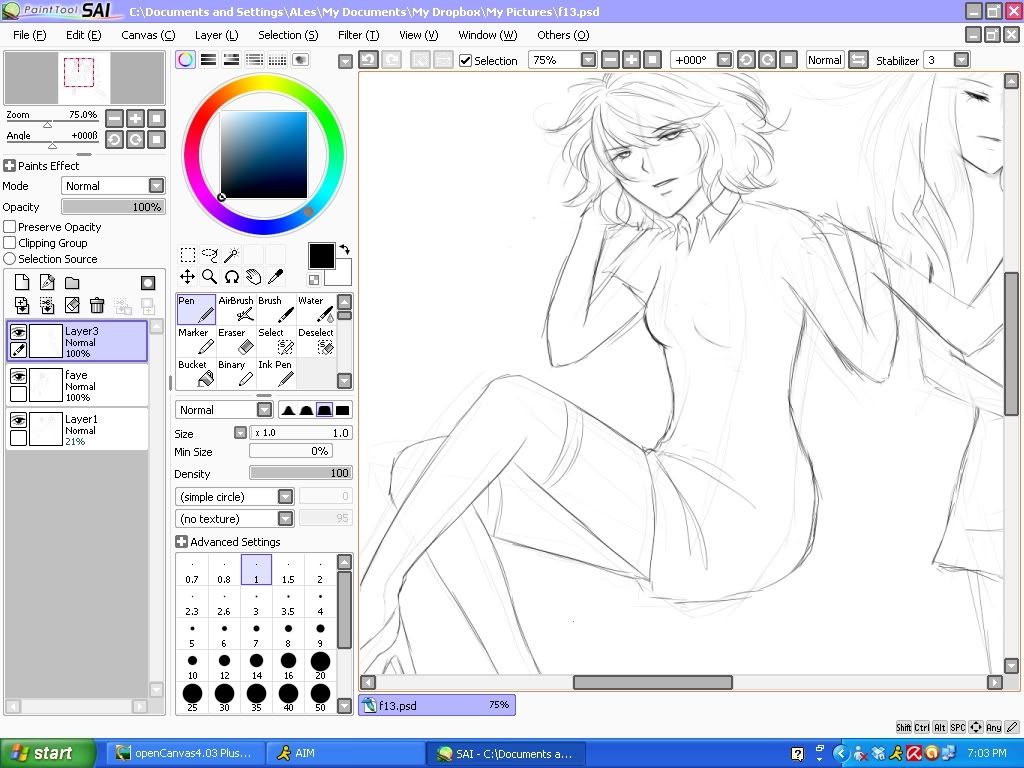Enable the Preserve Opacity checkbox
The image size is (1024, 768).
point(10,227)
